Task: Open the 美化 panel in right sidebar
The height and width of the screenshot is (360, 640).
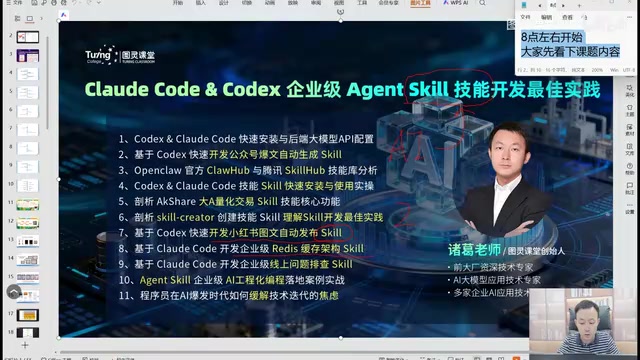Action: tap(630, 91)
